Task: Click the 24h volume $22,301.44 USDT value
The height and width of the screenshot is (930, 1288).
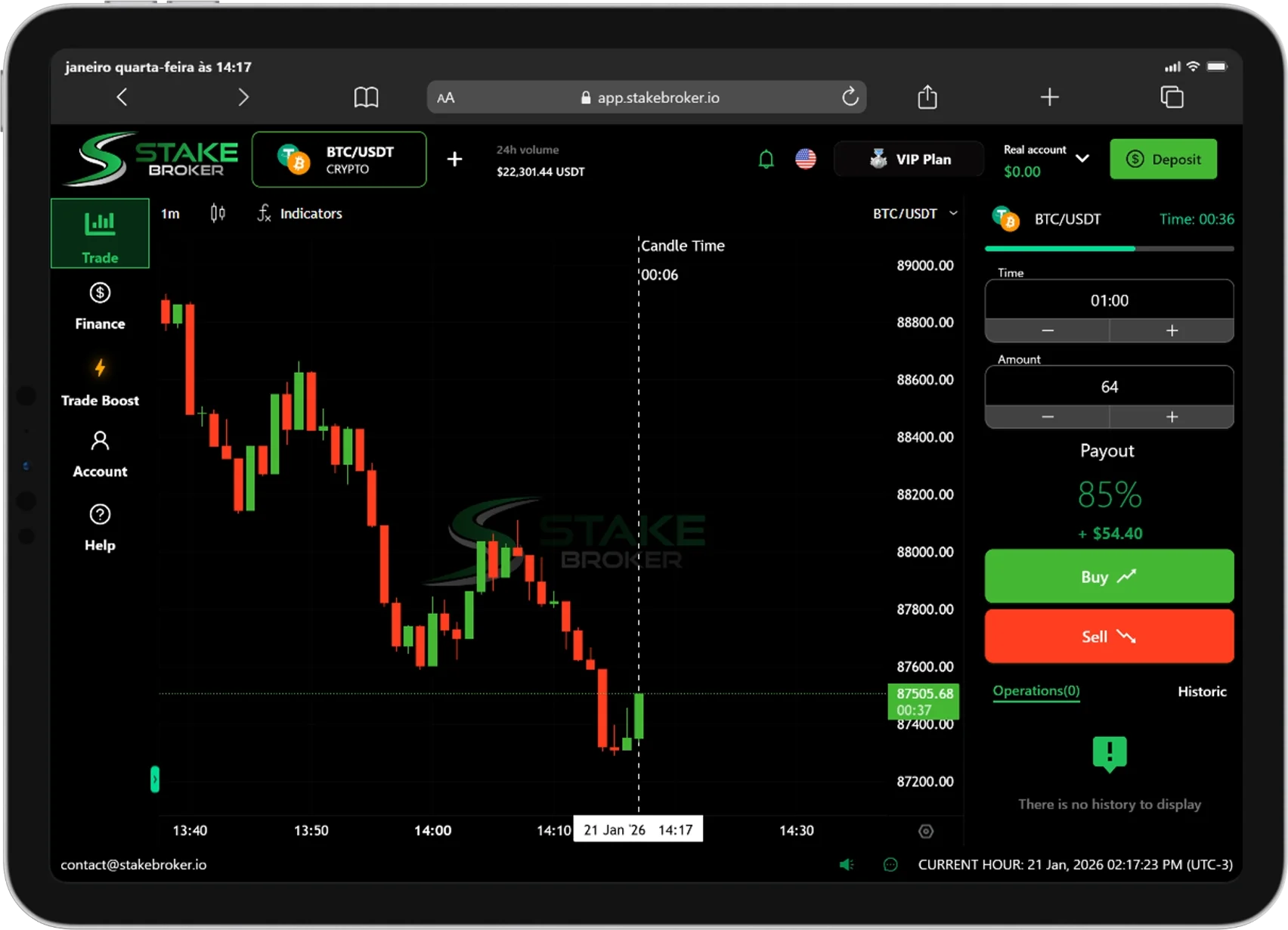Action: pos(540,172)
